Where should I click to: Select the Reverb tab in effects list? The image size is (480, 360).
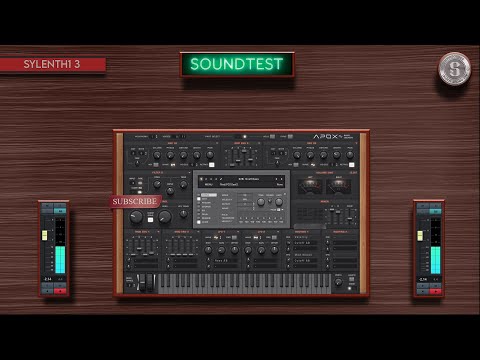point(206,218)
